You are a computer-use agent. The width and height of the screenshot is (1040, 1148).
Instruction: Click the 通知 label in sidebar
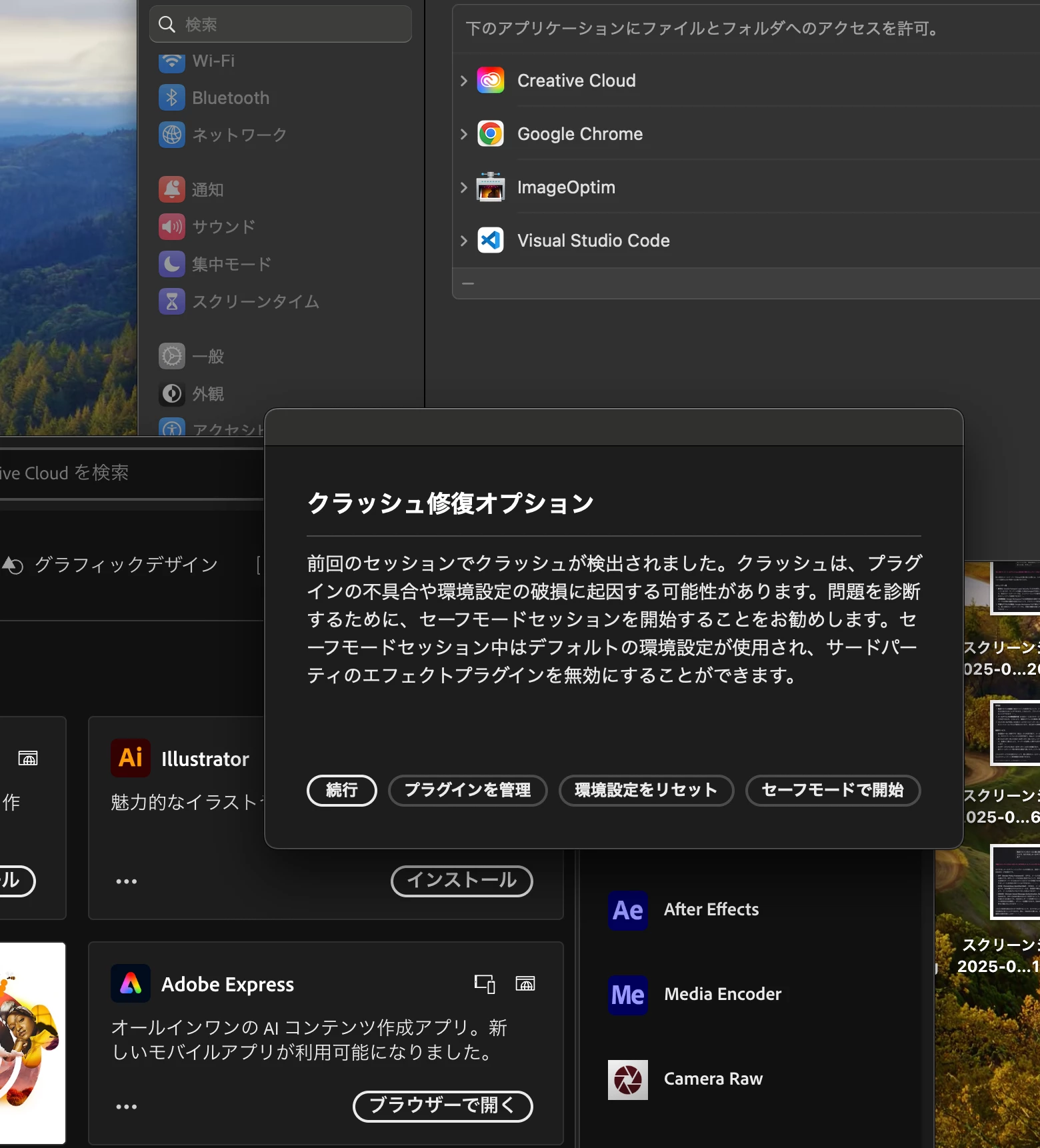pyautogui.click(x=208, y=189)
